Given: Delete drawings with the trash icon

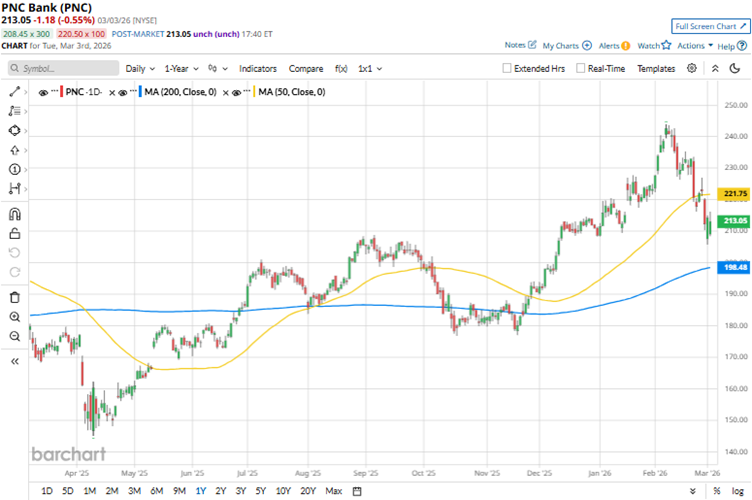Looking at the screenshot, I should pyautogui.click(x=14, y=297).
